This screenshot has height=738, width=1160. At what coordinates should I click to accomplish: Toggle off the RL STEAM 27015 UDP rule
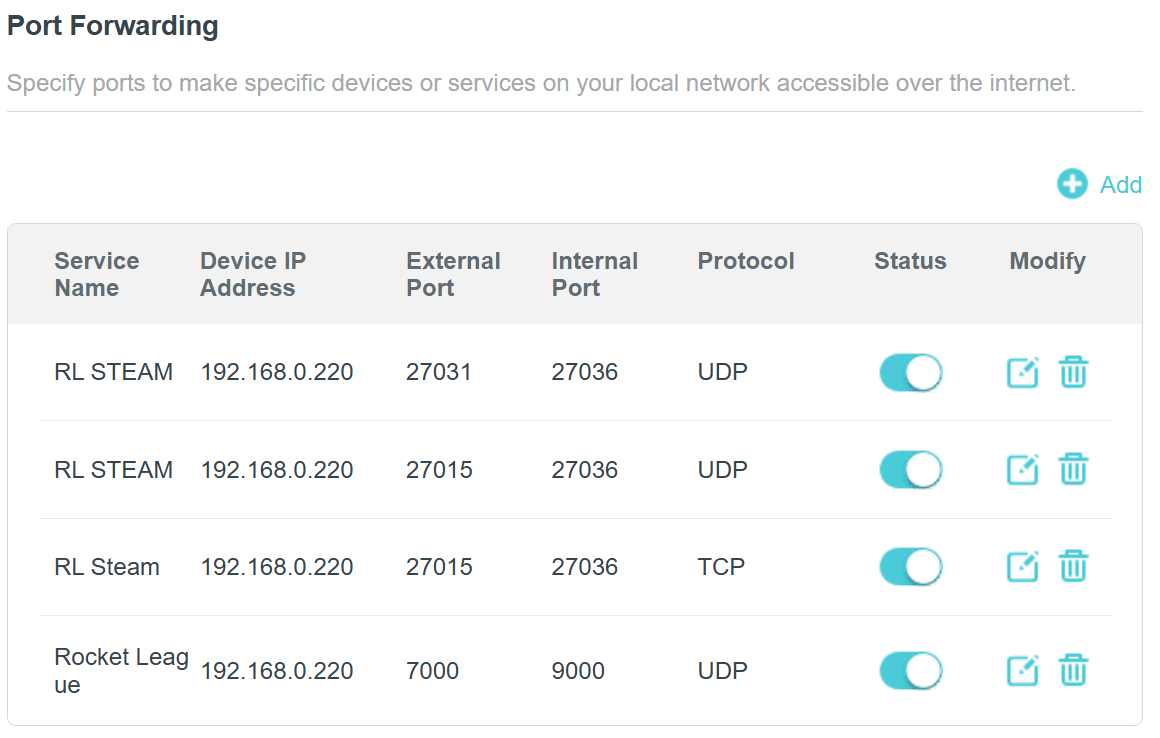910,469
